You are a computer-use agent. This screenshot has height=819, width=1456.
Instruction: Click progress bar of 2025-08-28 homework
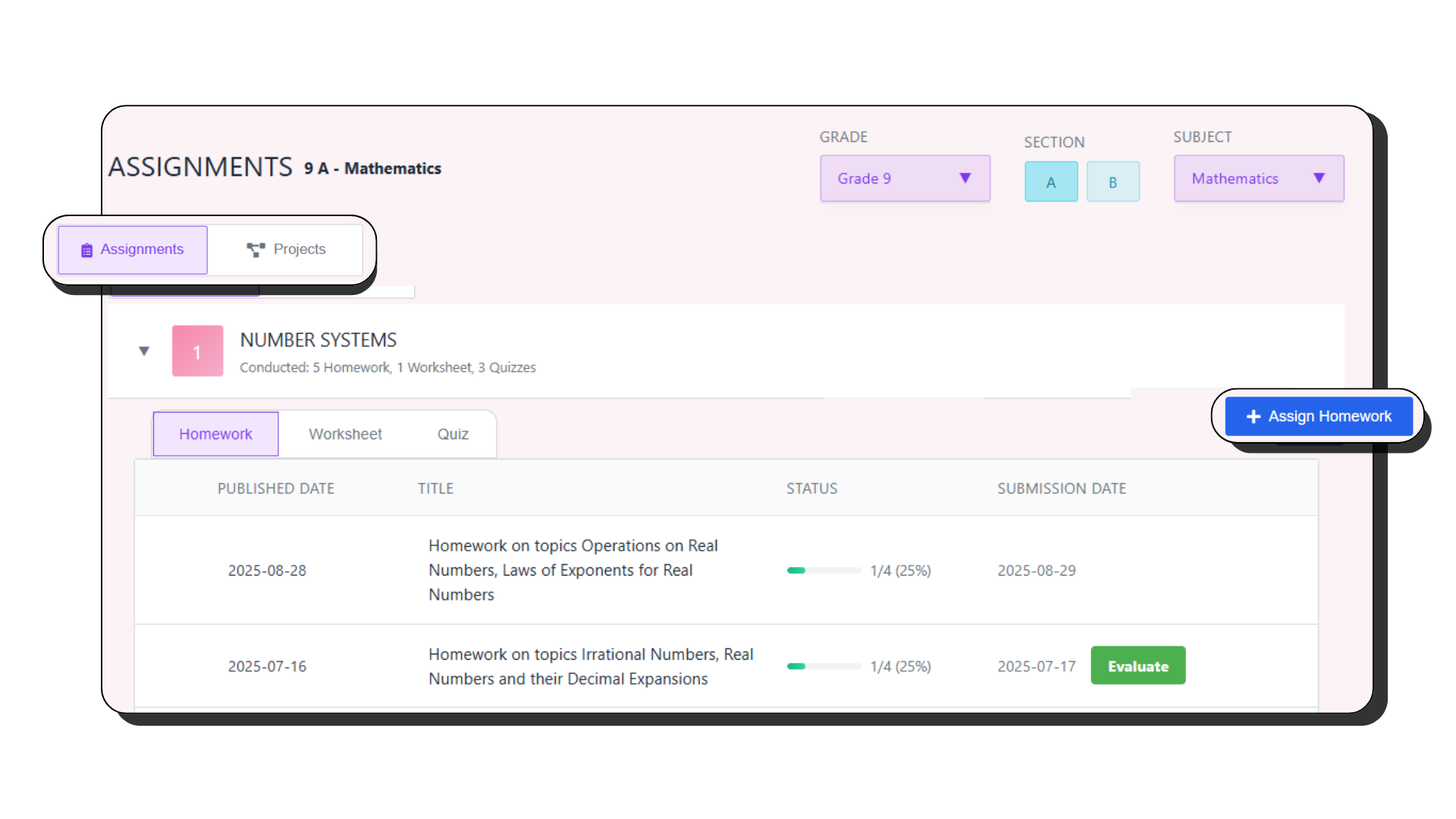824,570
